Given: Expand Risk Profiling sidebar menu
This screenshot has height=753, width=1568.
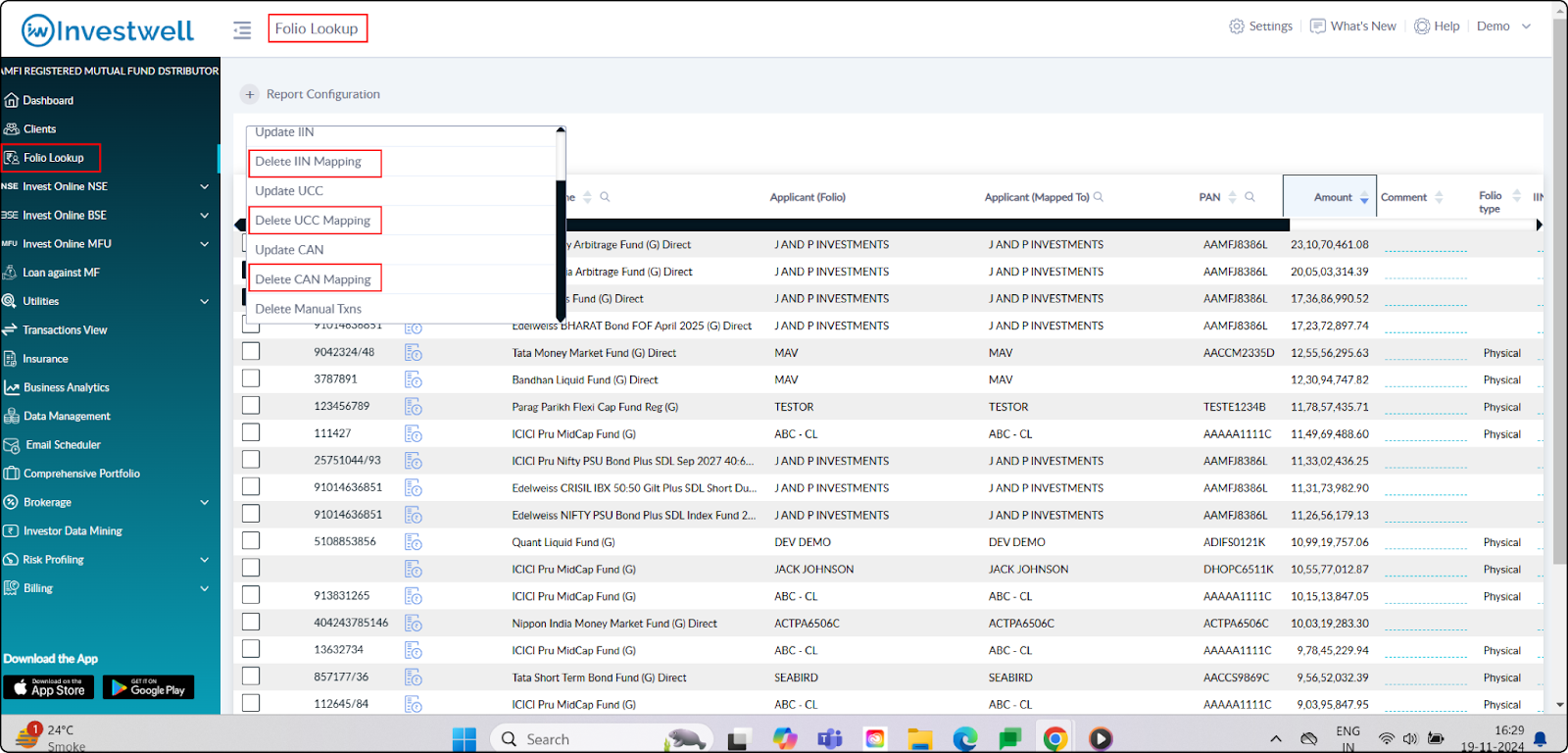Looking at the screenshot, I should click(x=205, y=560).
